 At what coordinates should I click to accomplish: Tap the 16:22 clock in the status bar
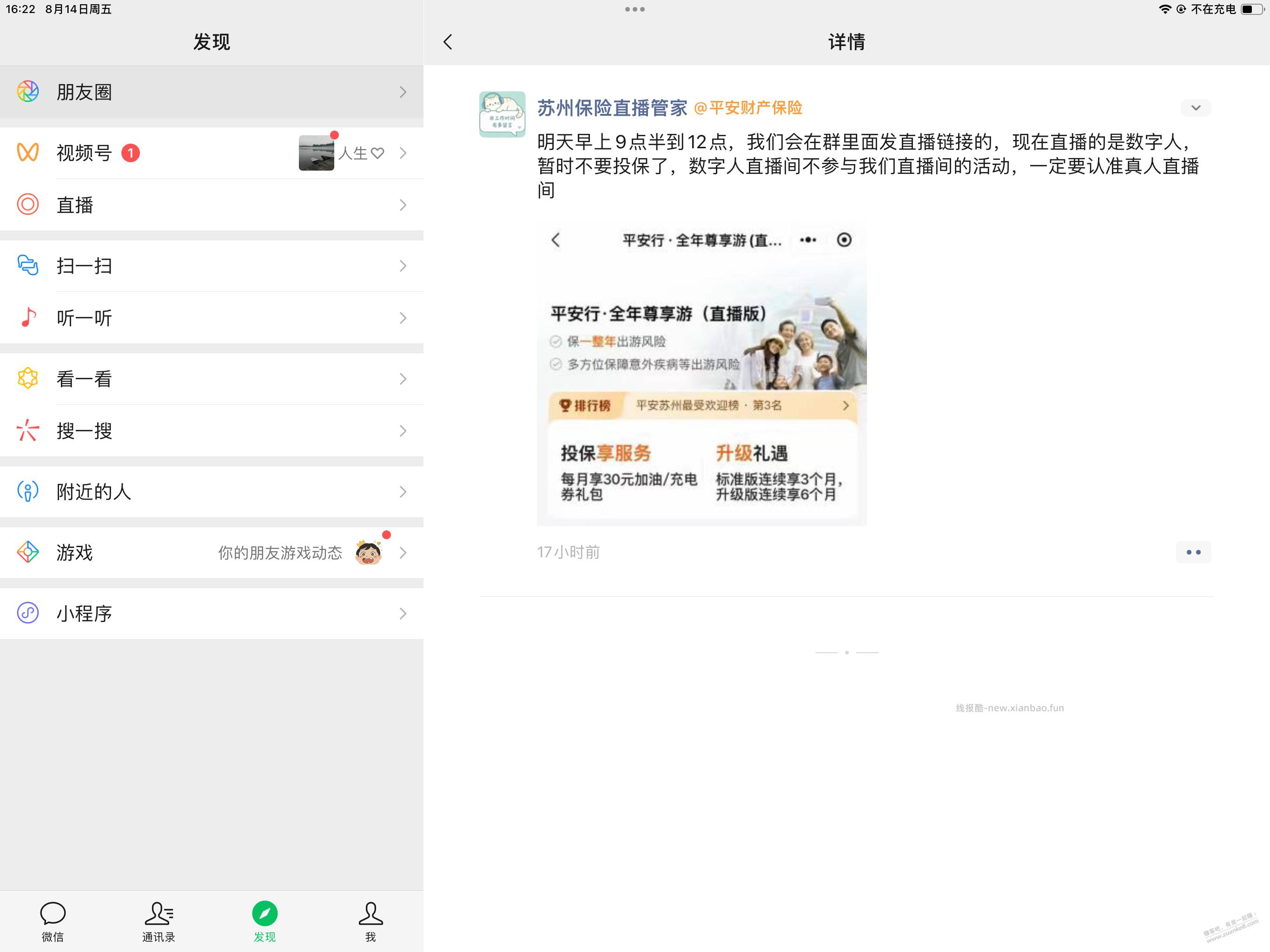pos(20,9)
